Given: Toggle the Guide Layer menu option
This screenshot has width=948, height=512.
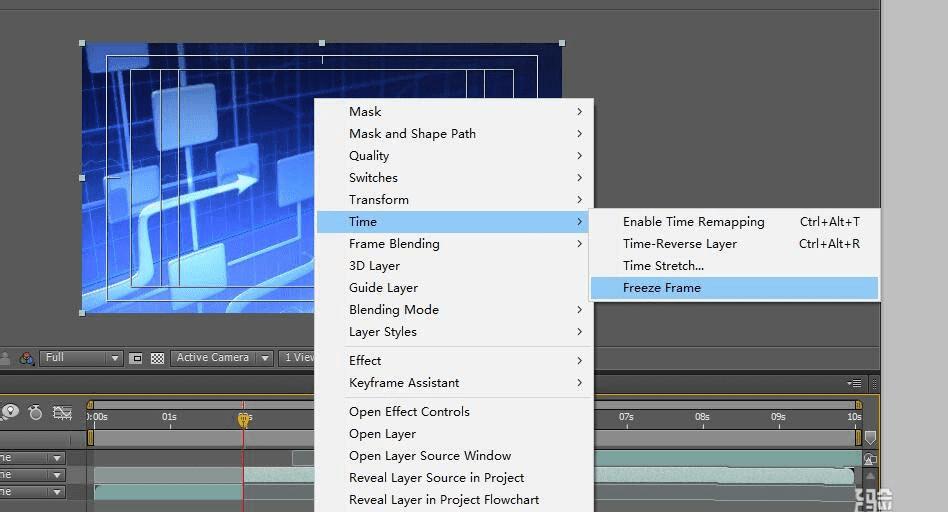Looking at the screenshot, I should (x=455, y=288).
